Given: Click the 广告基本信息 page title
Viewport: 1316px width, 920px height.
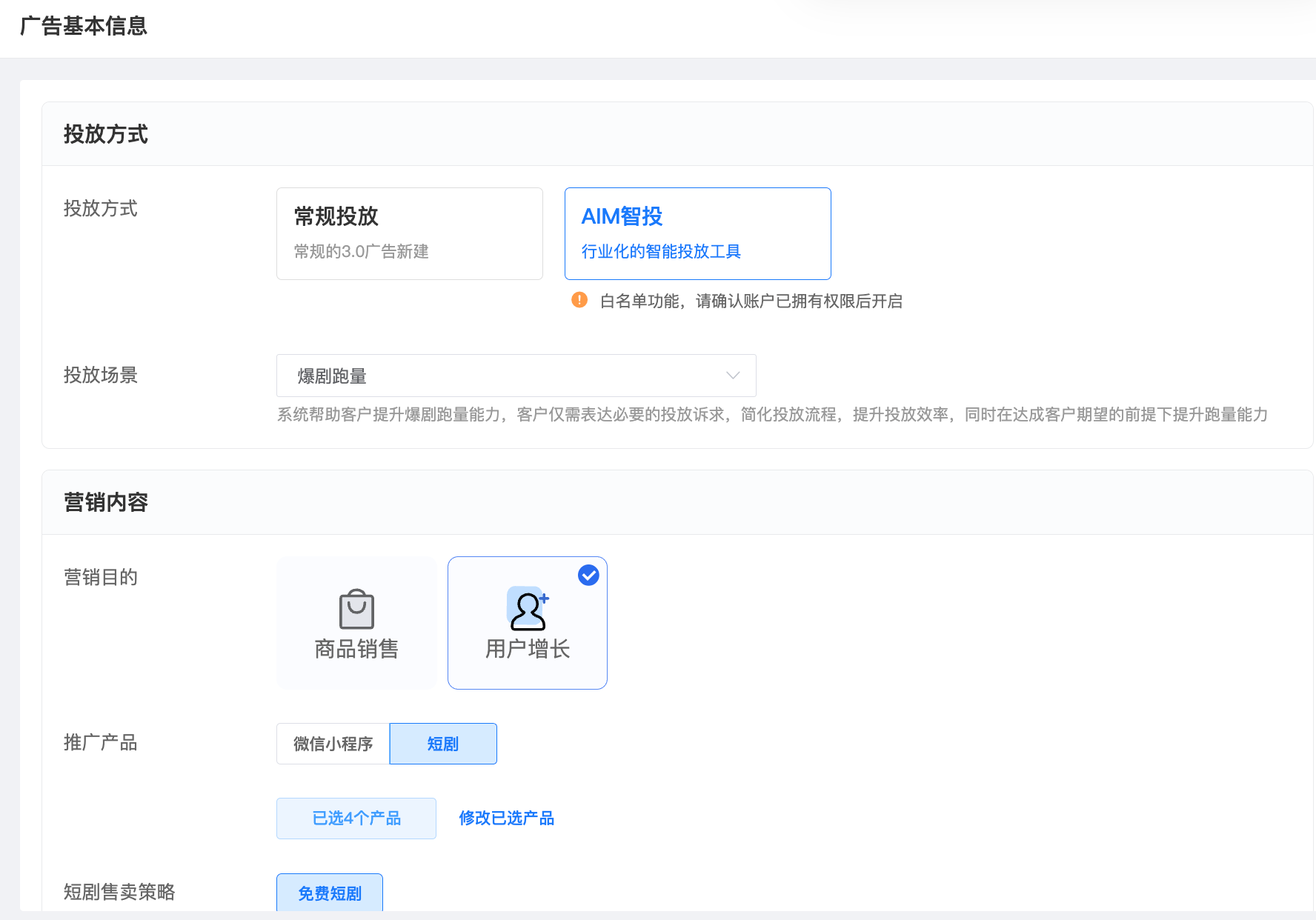Looking at the screenshot, I should click(x=84, y=26).
